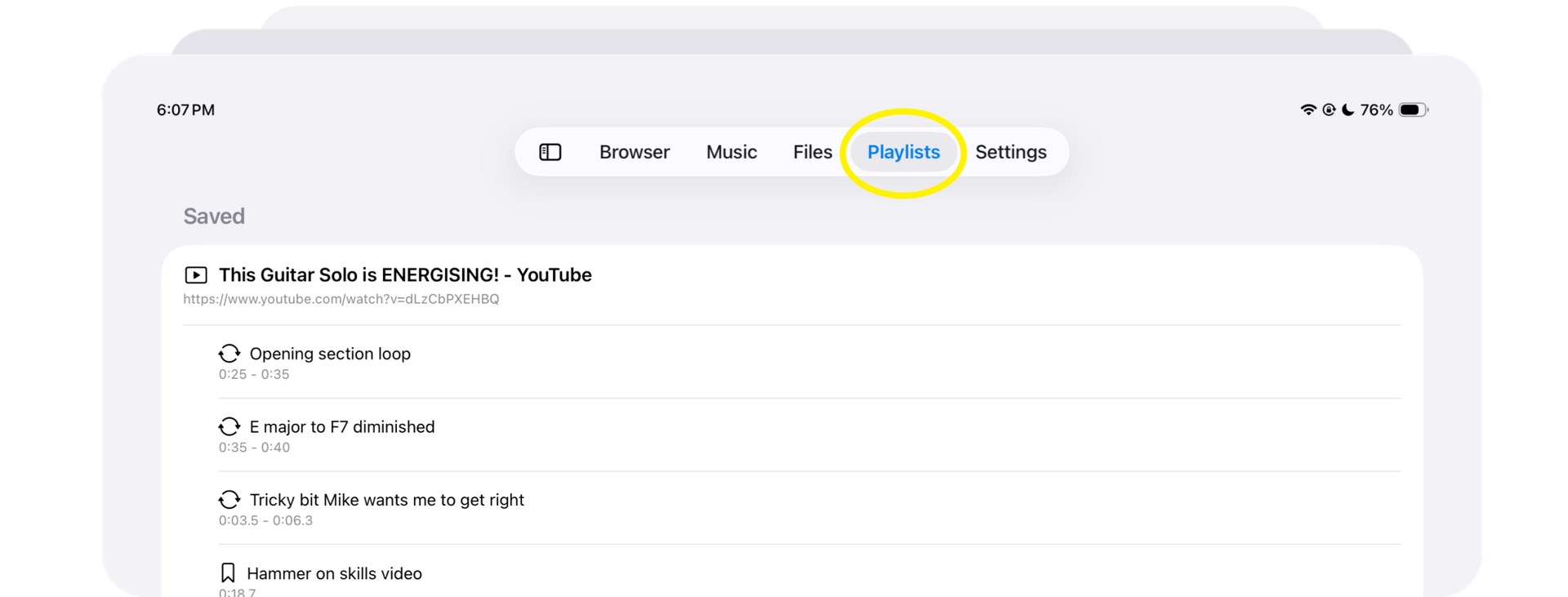1568x597 pixels.
Task: Switch to the Browser tab
Action: coord(634,152)
